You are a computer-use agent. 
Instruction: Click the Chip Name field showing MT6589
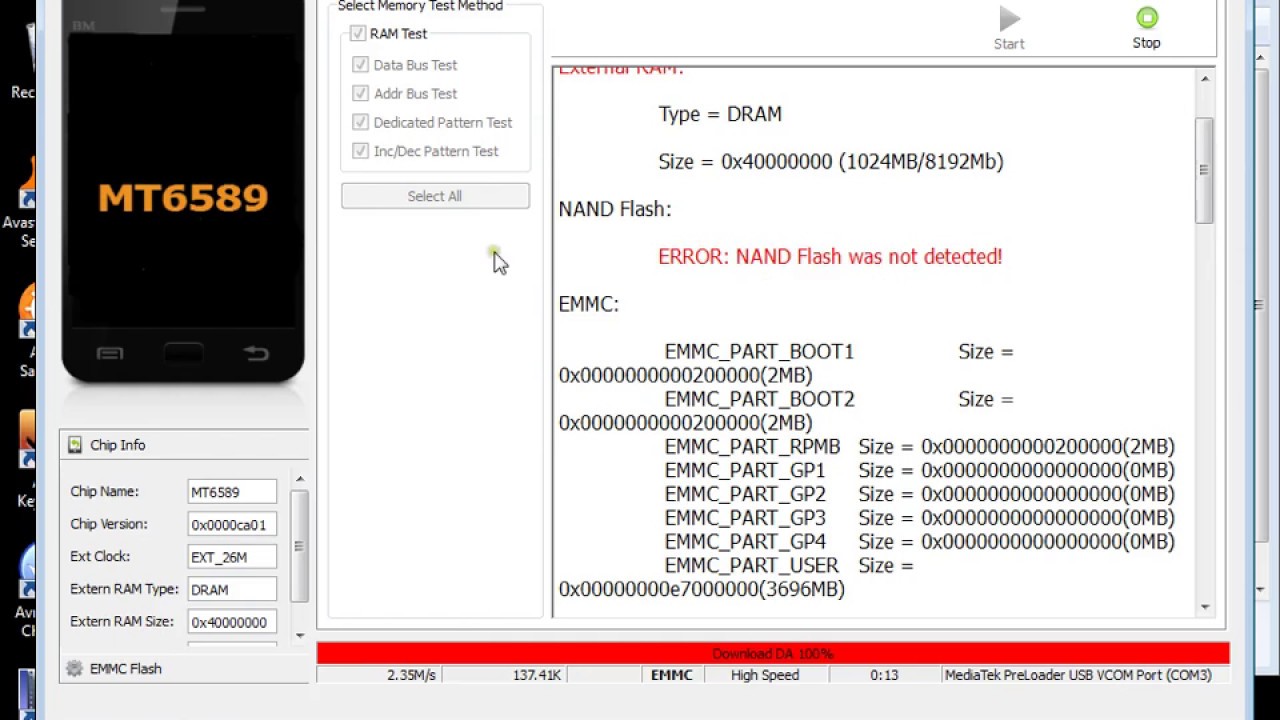232,492
